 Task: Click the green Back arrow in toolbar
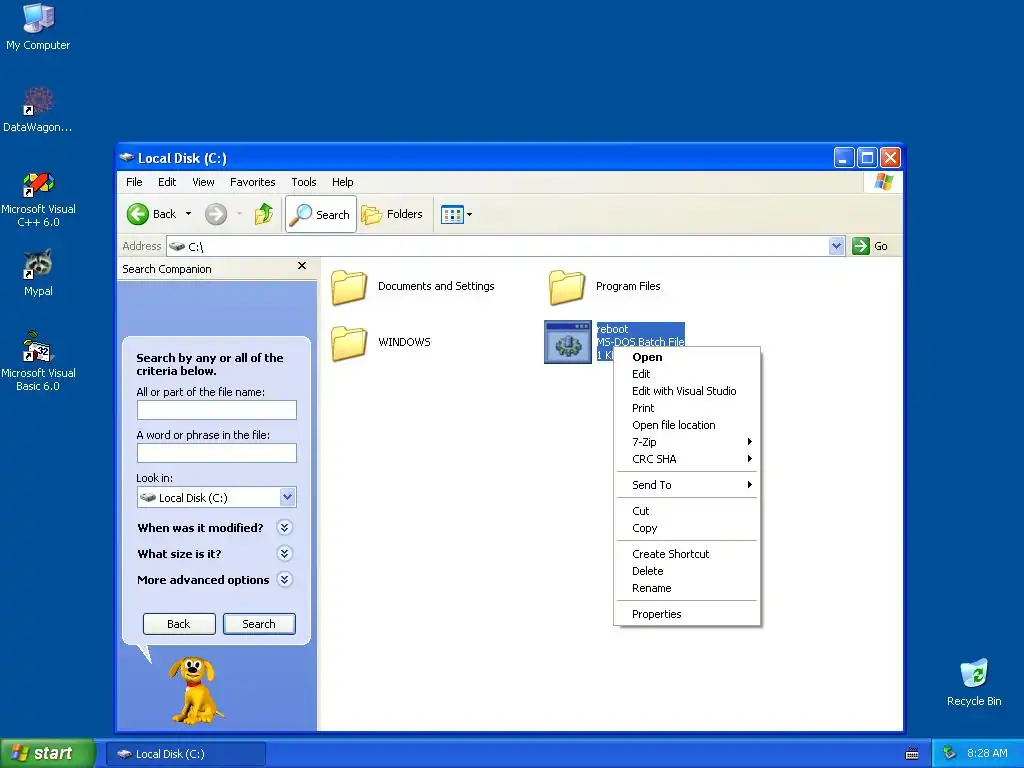pyautogui.click(x=138, y=214)
